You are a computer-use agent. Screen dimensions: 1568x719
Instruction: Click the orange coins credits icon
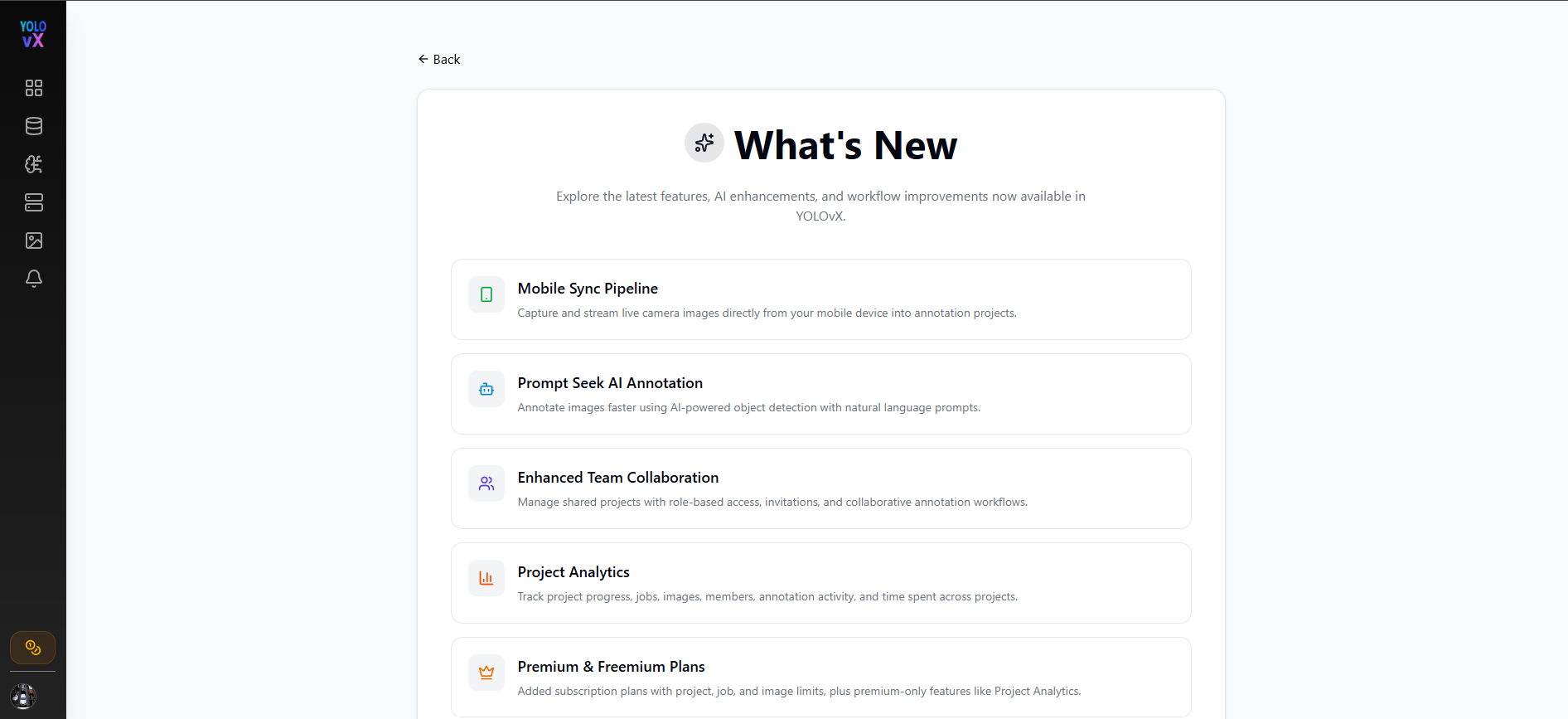(33, 648)
